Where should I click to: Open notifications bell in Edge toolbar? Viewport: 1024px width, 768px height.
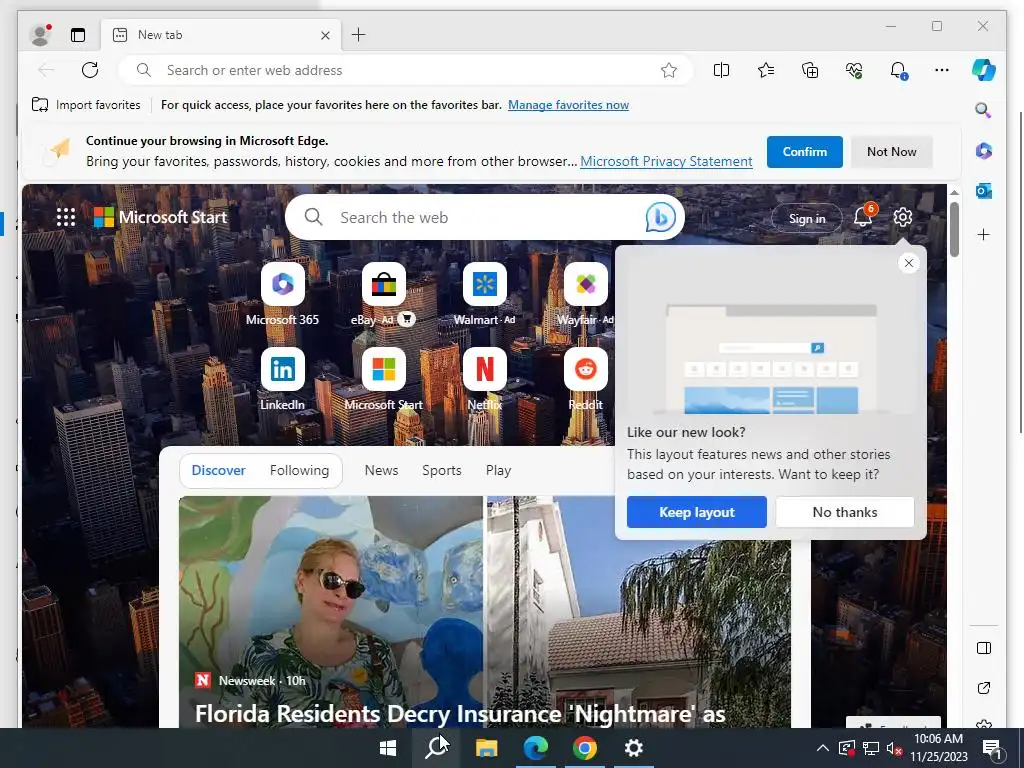(x=899, y=70)
